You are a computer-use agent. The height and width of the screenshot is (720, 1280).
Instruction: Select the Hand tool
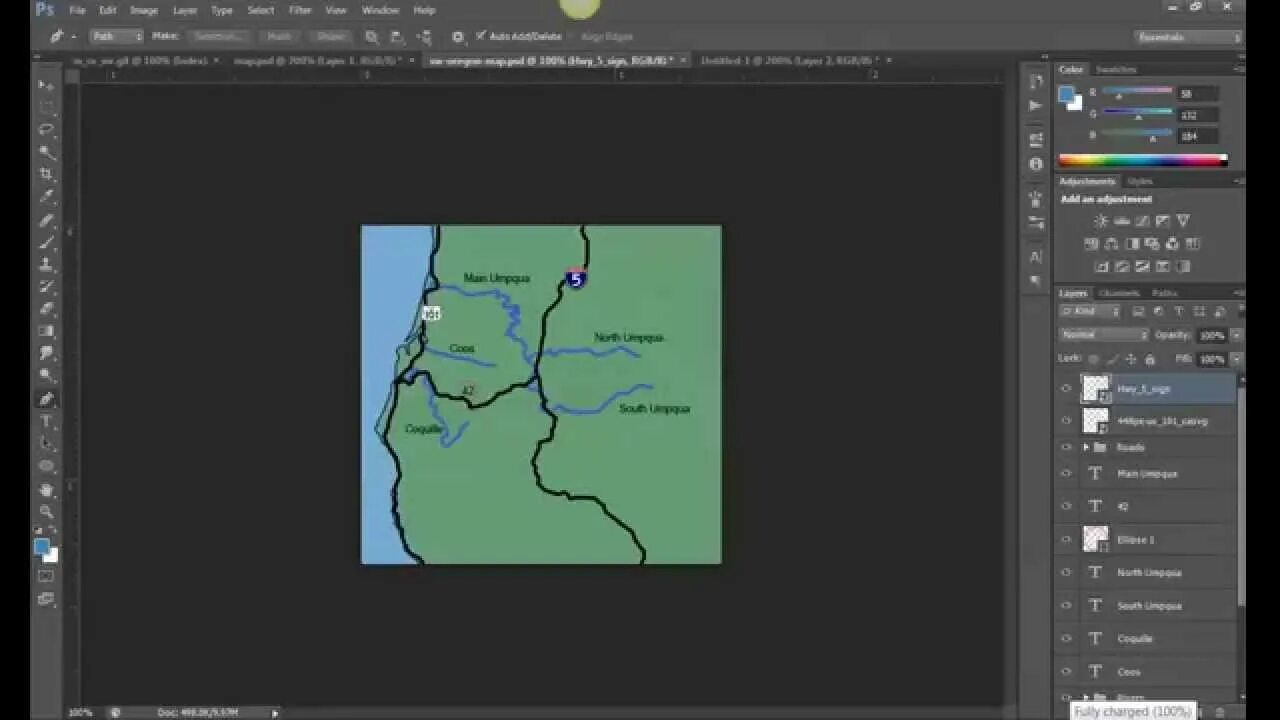coord(46,490)
